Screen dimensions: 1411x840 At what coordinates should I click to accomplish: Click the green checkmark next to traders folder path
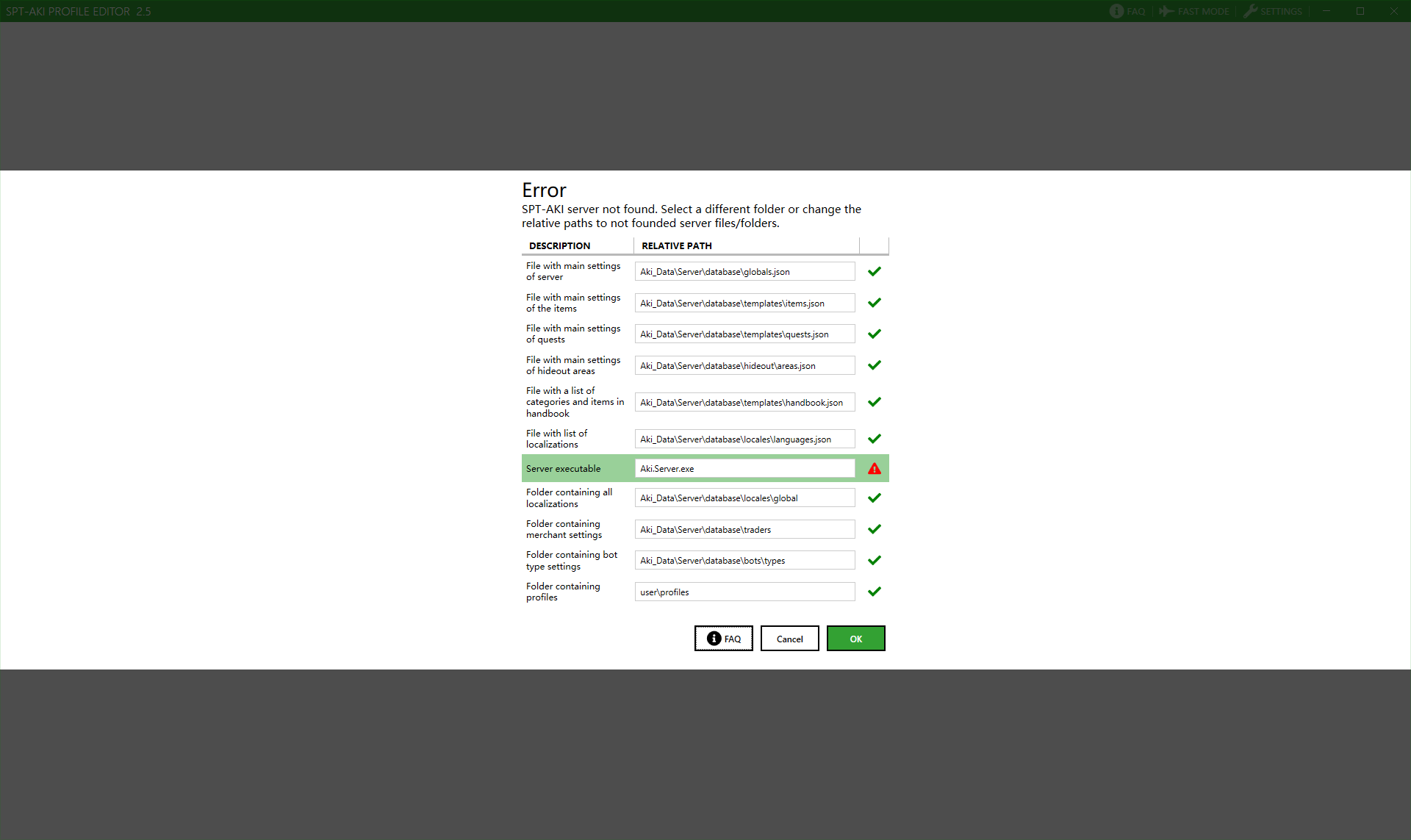874,529
